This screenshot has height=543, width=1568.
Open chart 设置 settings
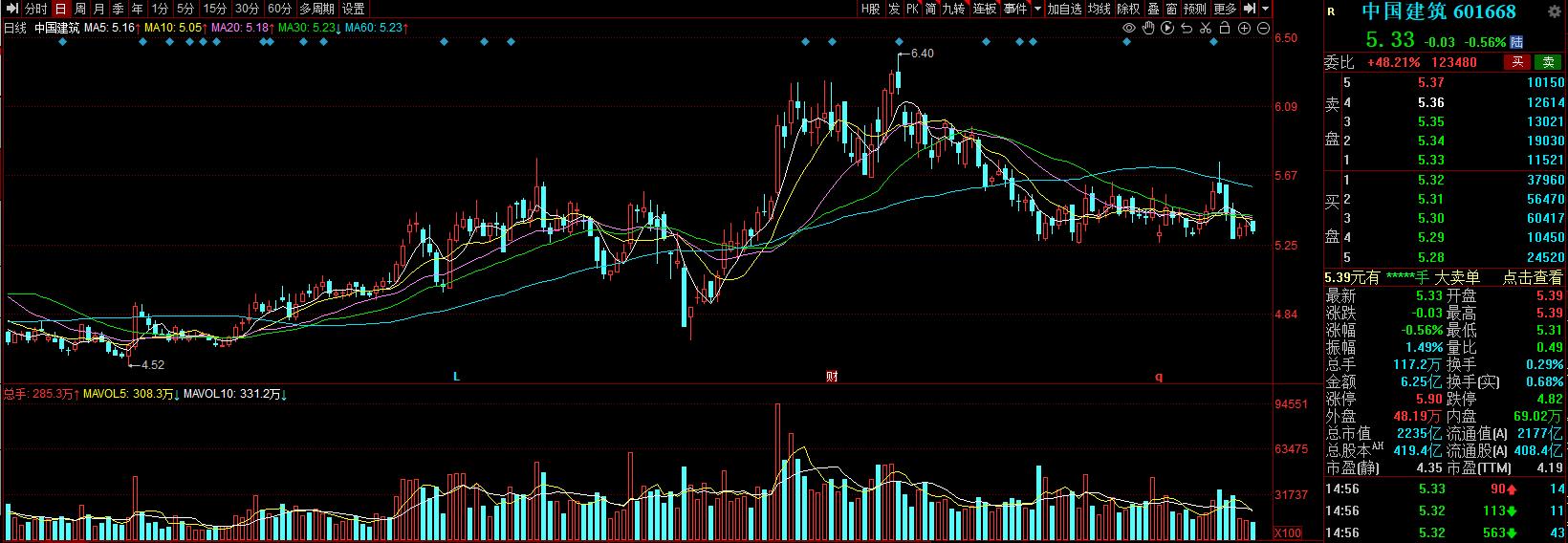[x=354, y=9]
